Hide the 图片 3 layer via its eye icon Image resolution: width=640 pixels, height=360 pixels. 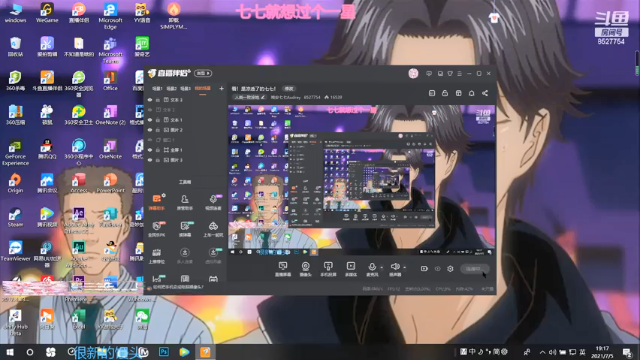150,160
